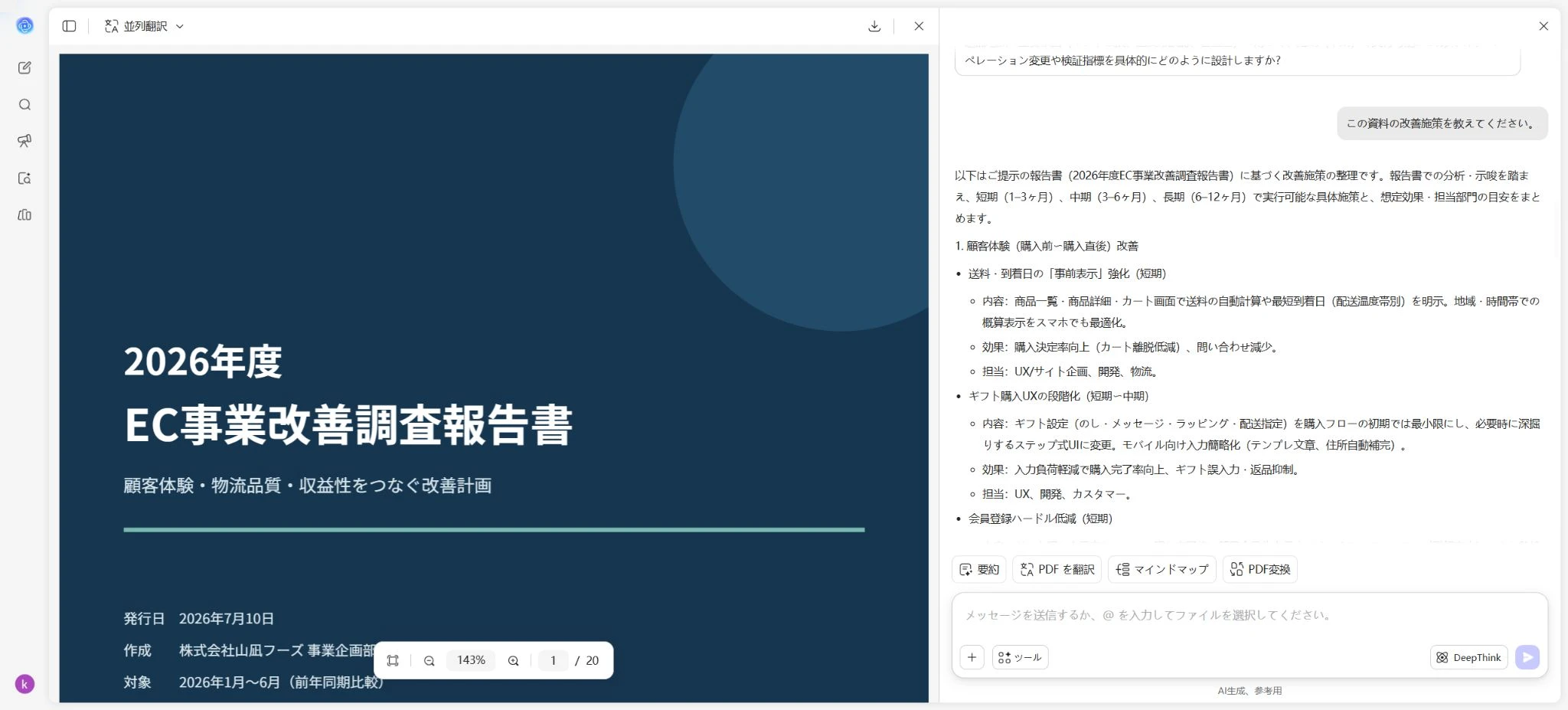The width and height of the screenshot is (1568, 710).
Task: Send message with the arrow button
Action: pyautogui.click(x=1527, y=657)
